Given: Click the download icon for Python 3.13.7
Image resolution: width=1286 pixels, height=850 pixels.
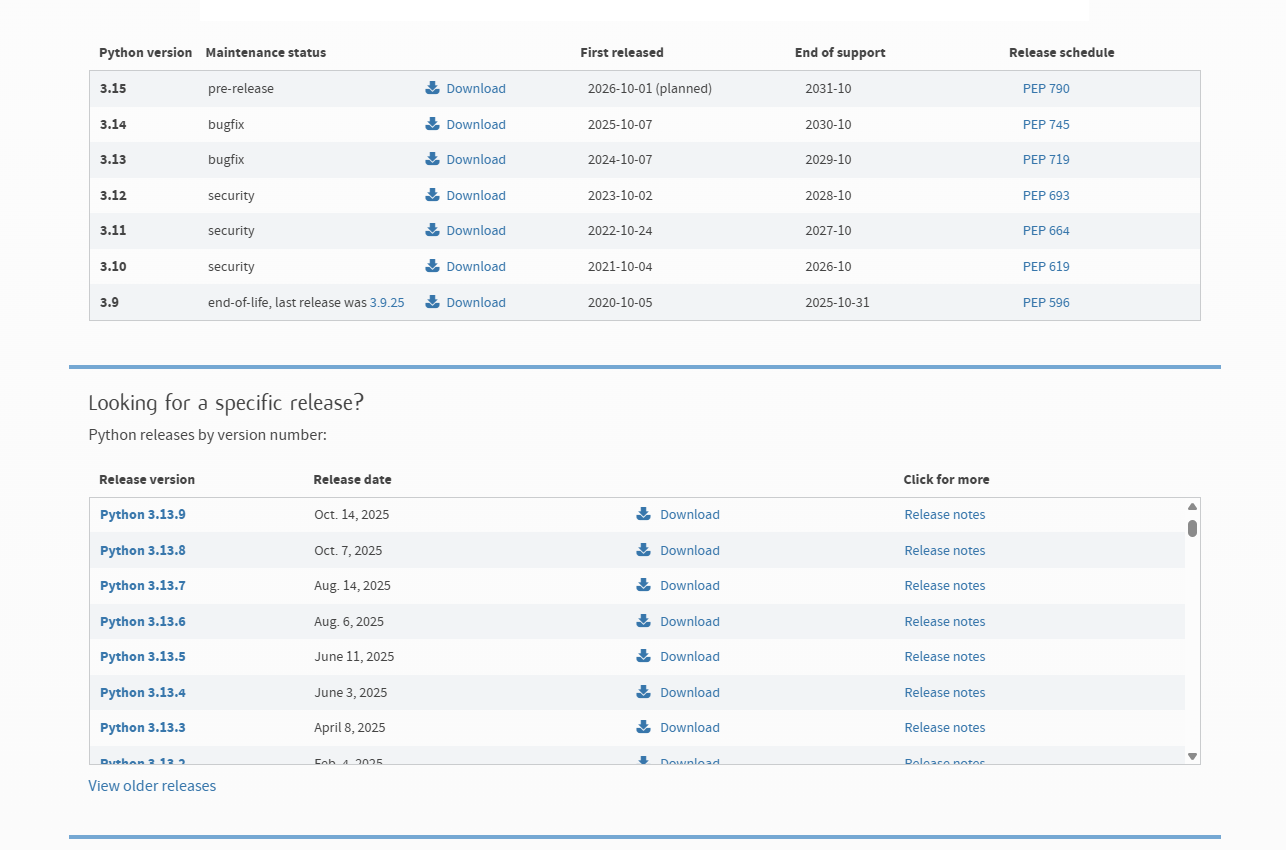Looking at the screenshot, I should [x=643, y=585].
